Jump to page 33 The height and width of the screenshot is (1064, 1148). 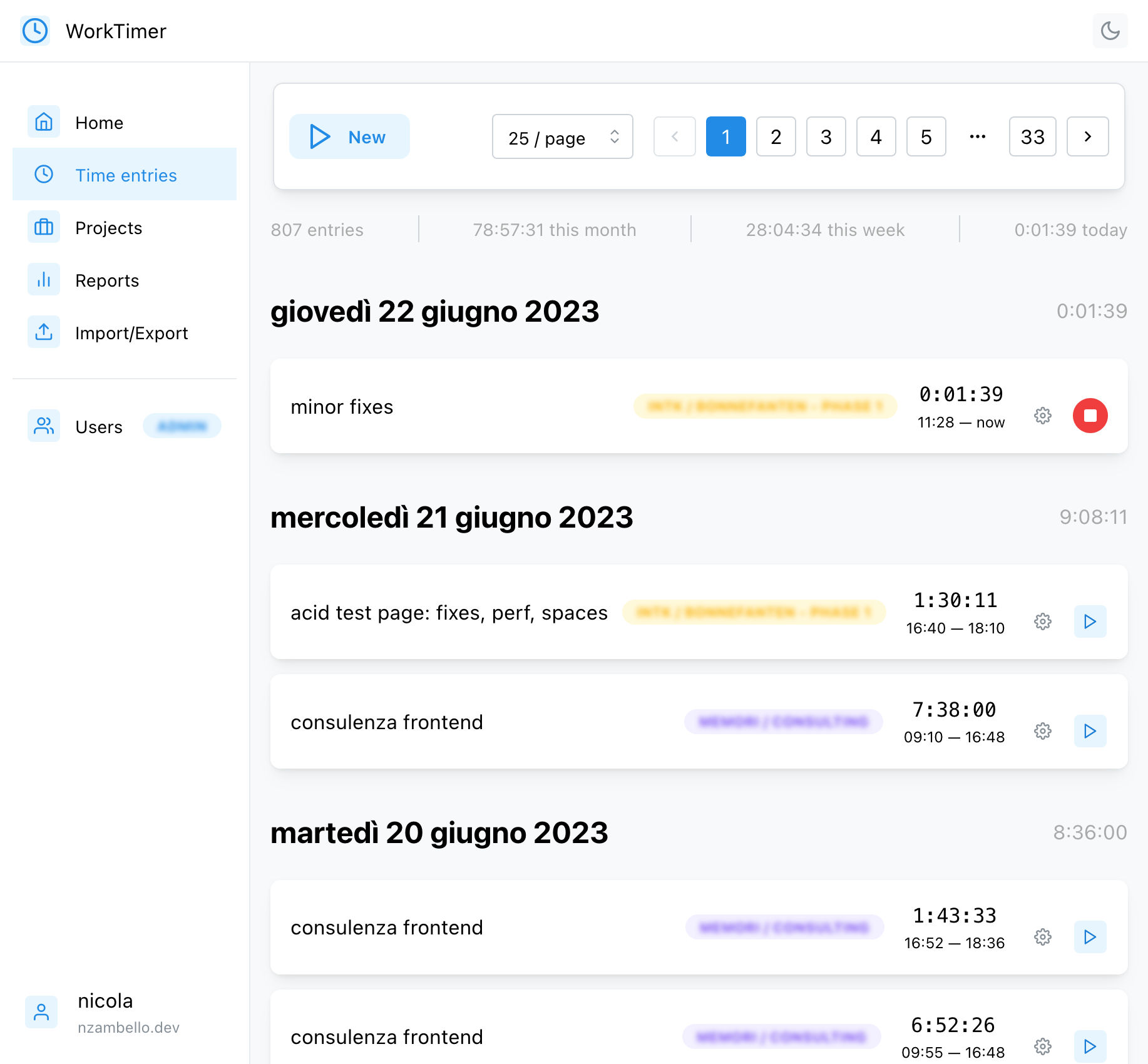click(1032, 136)
